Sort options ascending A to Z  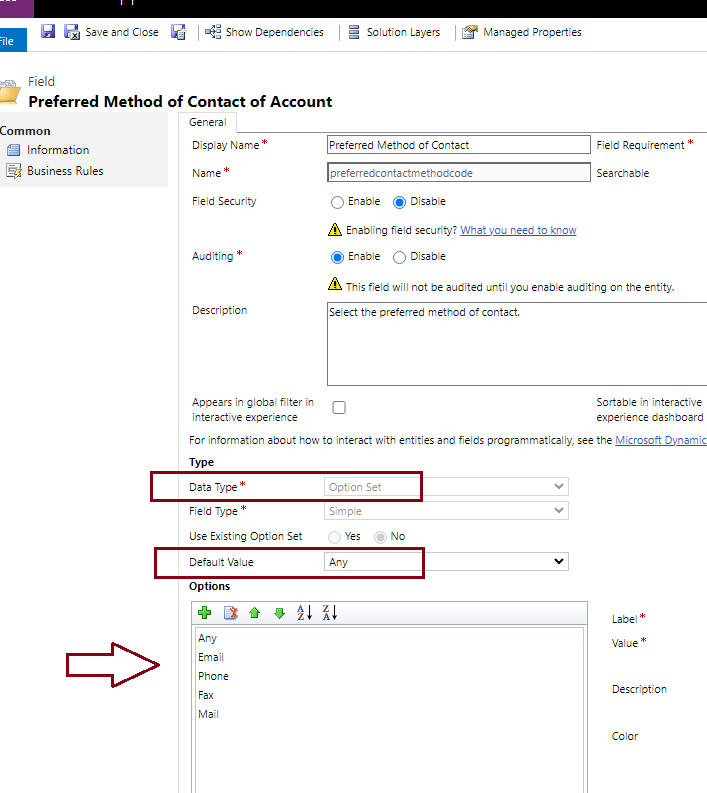[304, 612]
